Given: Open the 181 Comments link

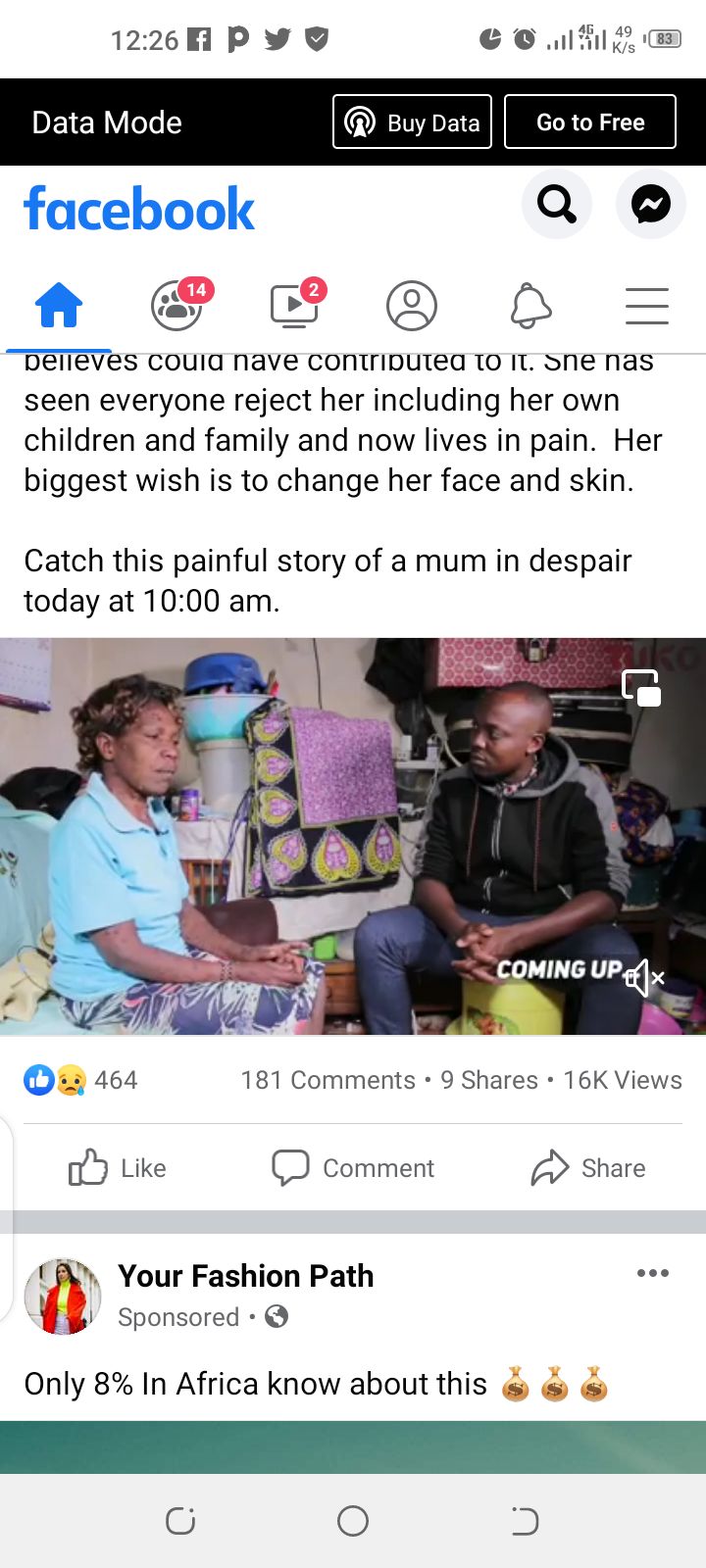Looking at the screenshot, I should (x=328, y=1080).
